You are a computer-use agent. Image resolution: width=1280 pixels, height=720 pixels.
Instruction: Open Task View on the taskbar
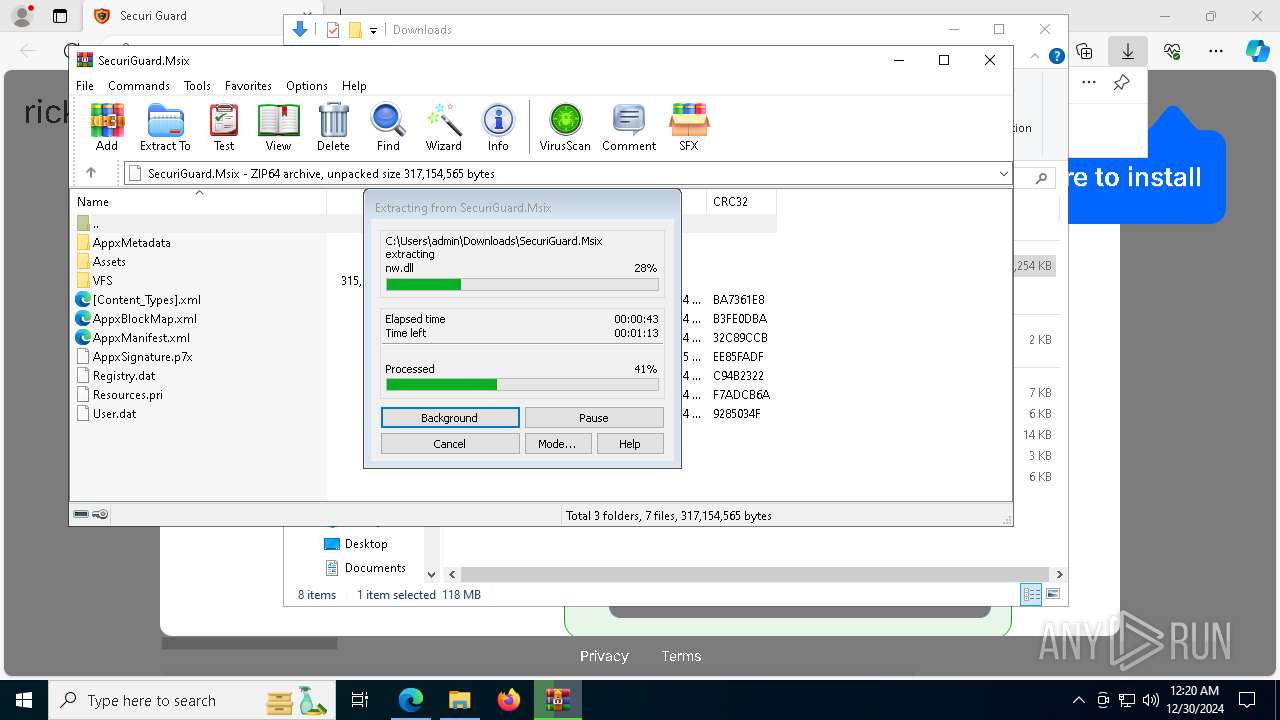click(x=360, y=700)
